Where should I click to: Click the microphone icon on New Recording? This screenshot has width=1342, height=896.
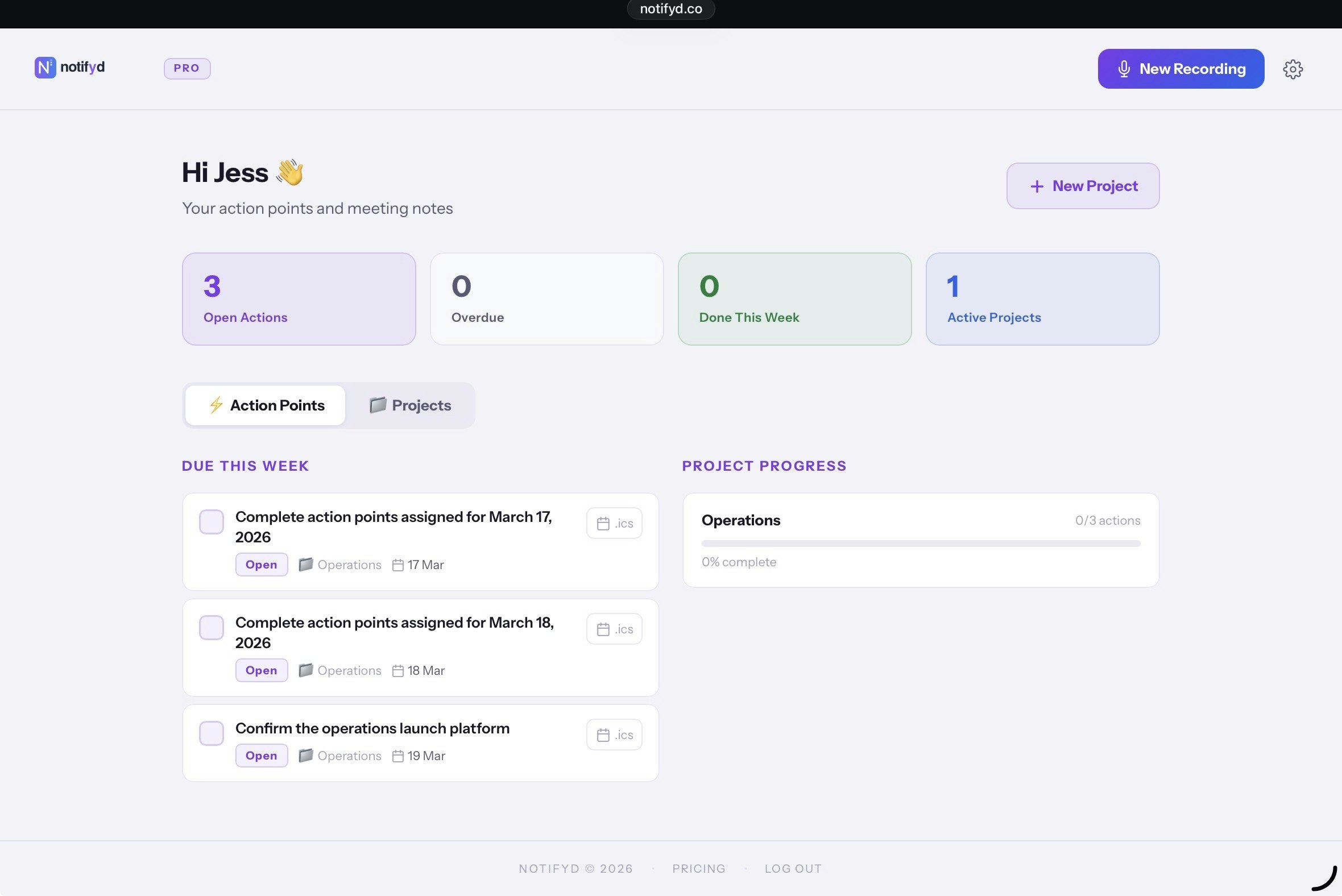point(1124,69)
